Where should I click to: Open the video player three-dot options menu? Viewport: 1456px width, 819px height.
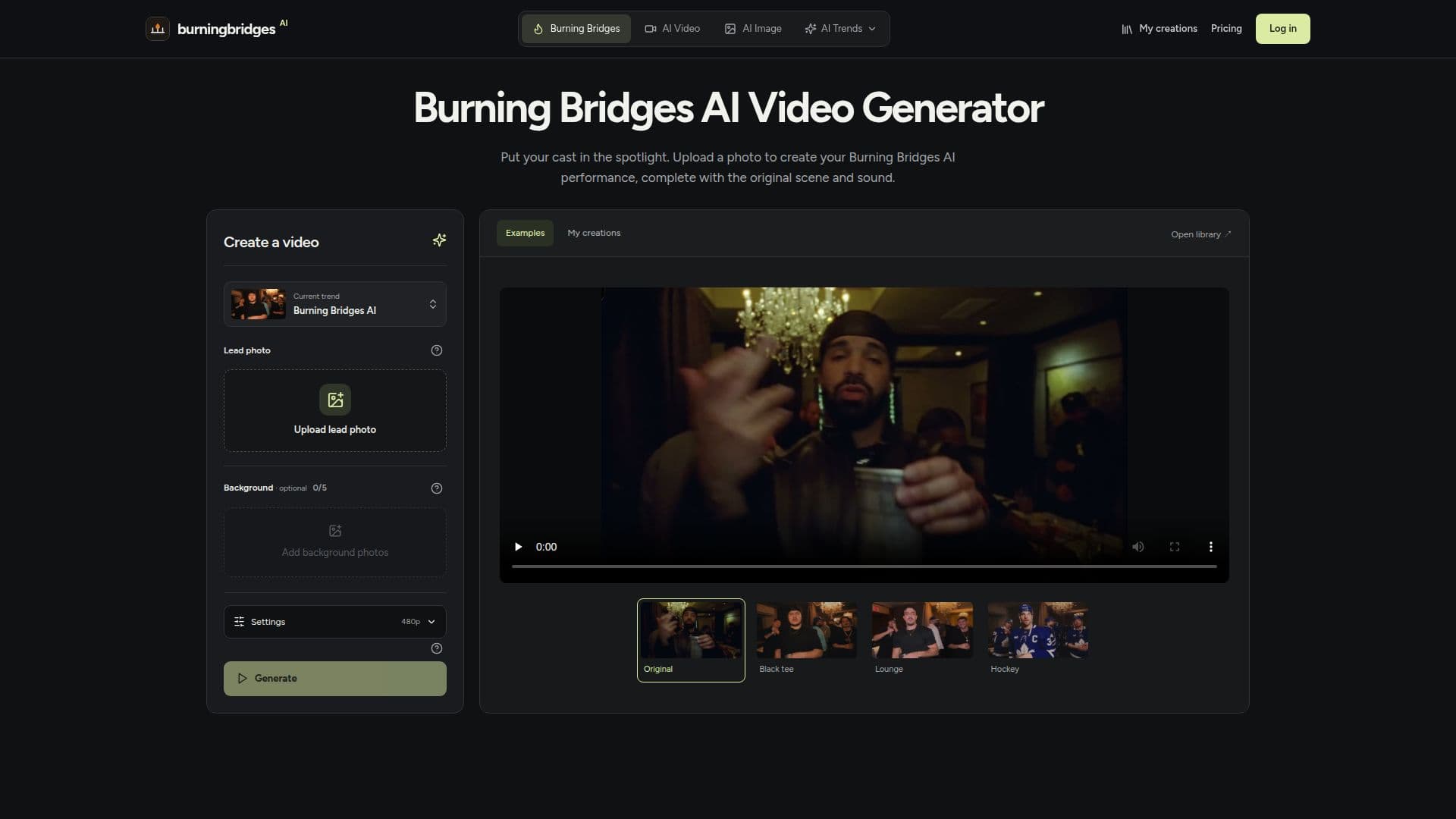(x=1211, y=547)
